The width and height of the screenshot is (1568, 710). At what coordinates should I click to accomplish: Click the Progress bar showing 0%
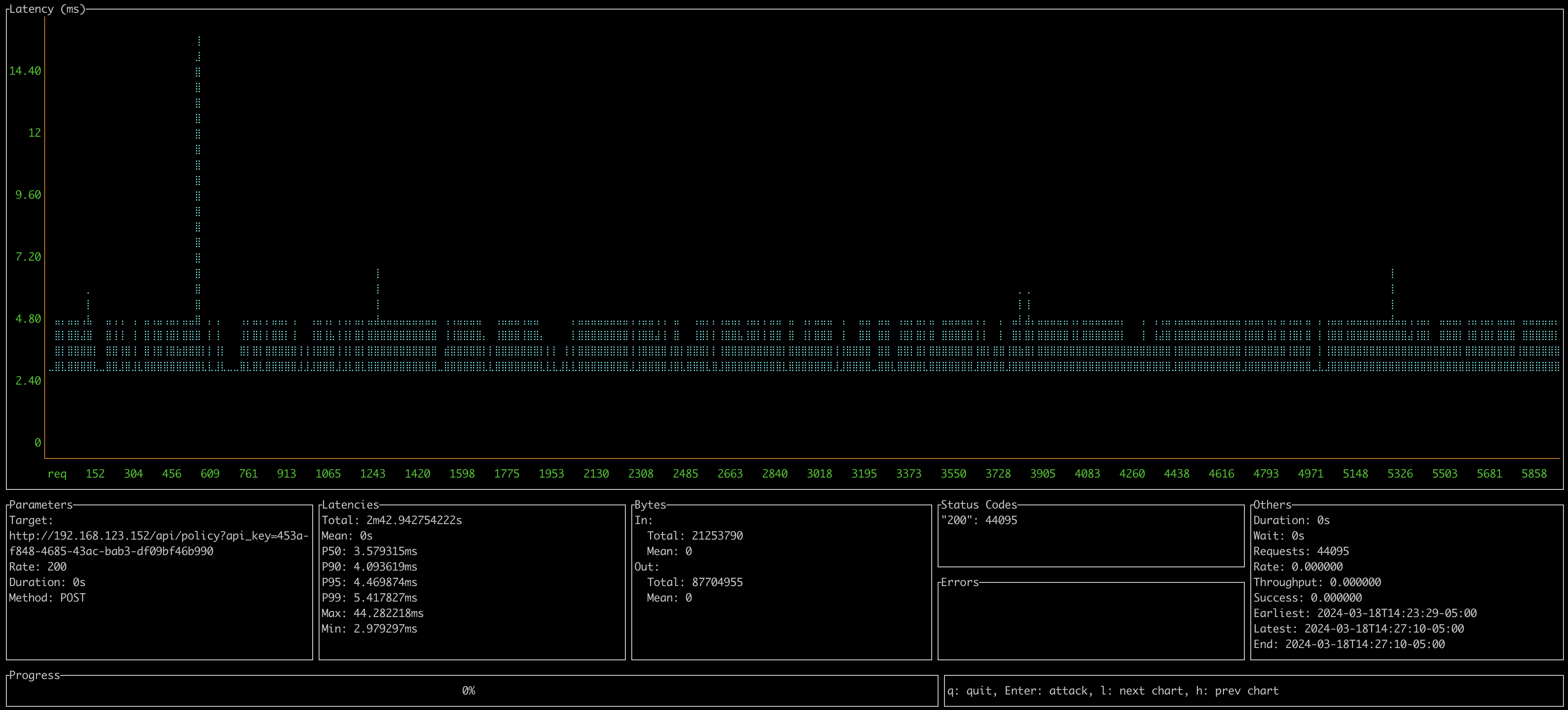(469, 690)
